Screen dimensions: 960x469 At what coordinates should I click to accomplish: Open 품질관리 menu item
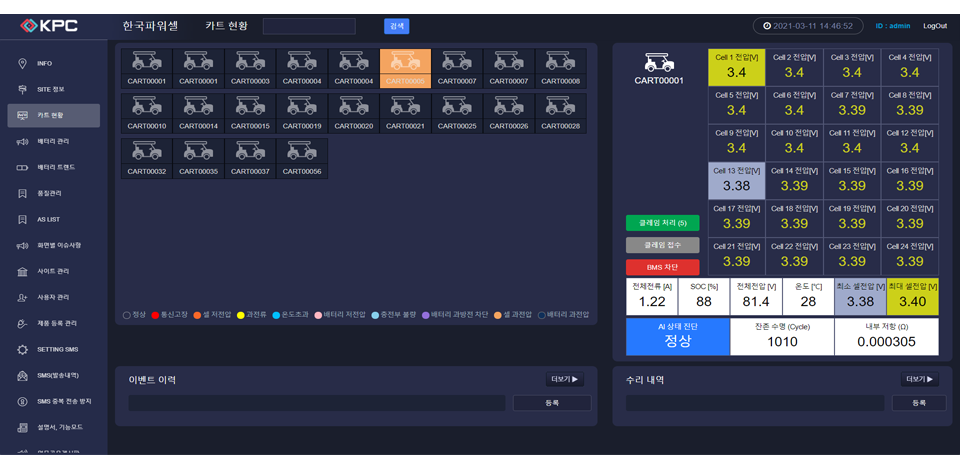(49, 193)
